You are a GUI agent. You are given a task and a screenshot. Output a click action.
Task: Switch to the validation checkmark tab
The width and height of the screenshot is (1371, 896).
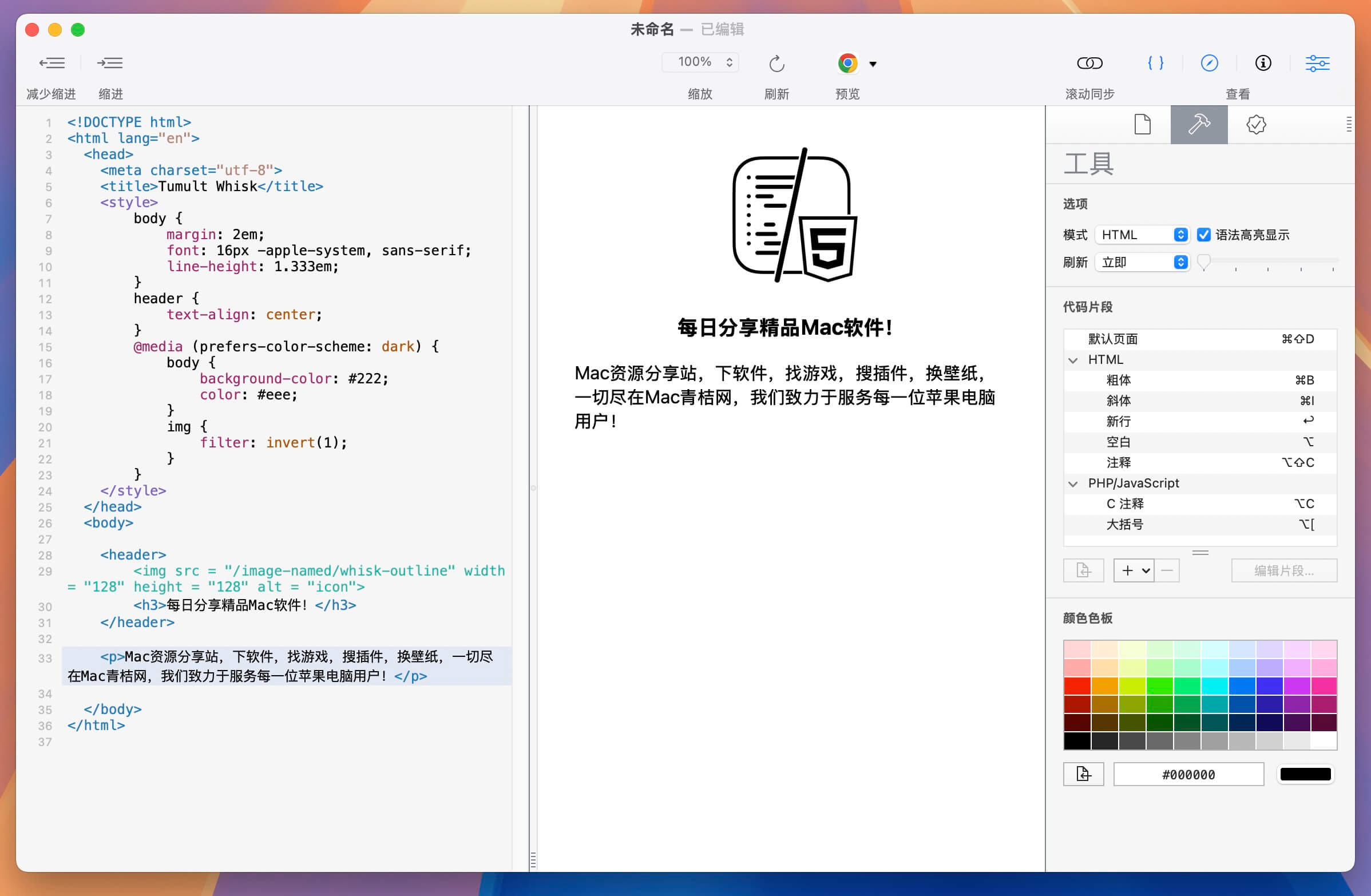[x=1256, y=124]
